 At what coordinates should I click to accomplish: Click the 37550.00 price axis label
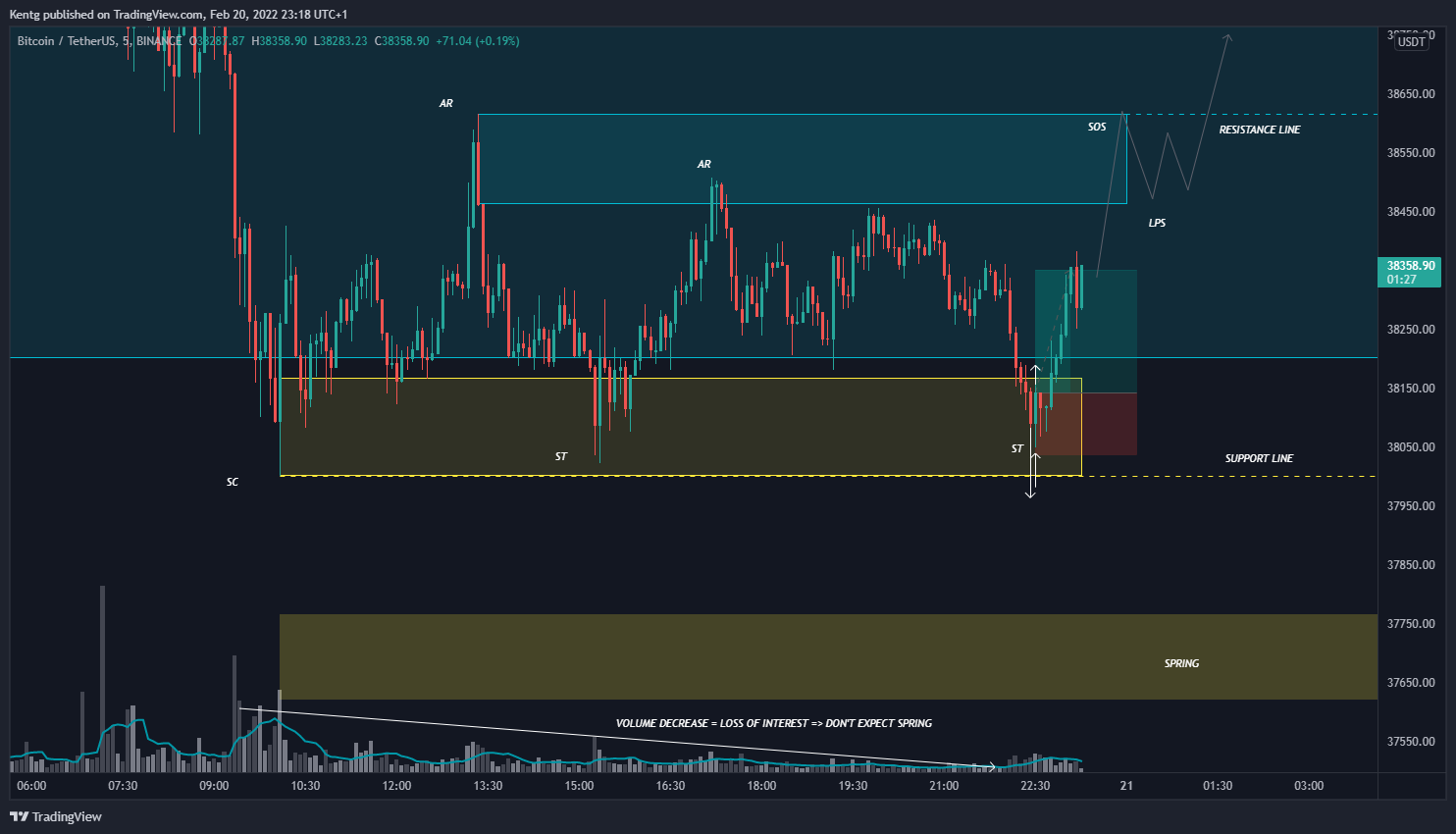1411,742
